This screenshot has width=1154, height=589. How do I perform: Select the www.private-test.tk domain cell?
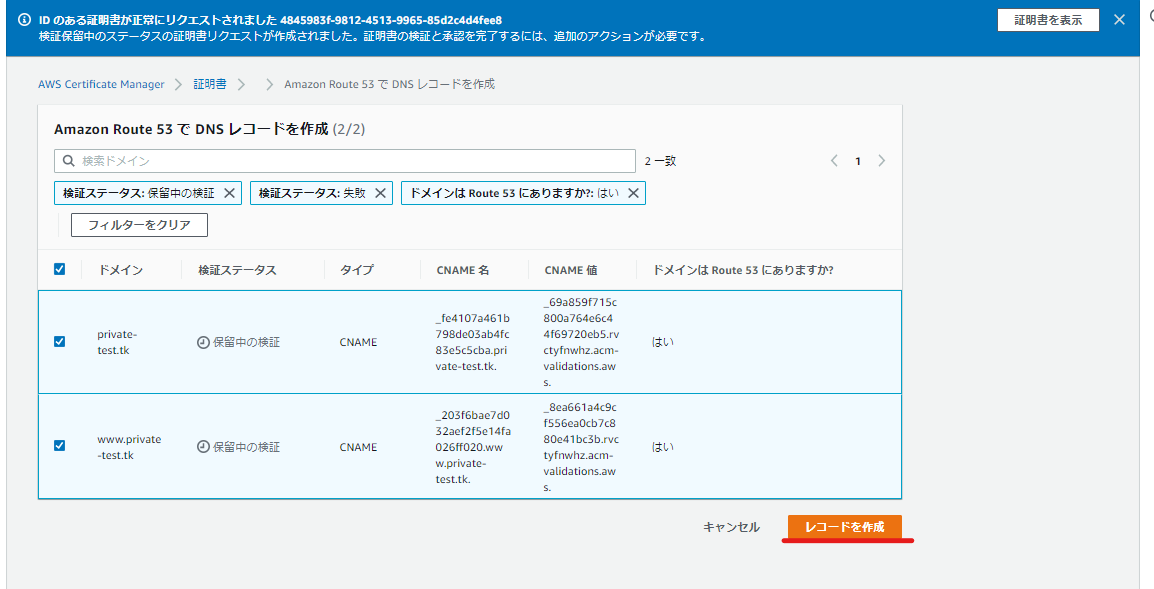pos(129,447)
